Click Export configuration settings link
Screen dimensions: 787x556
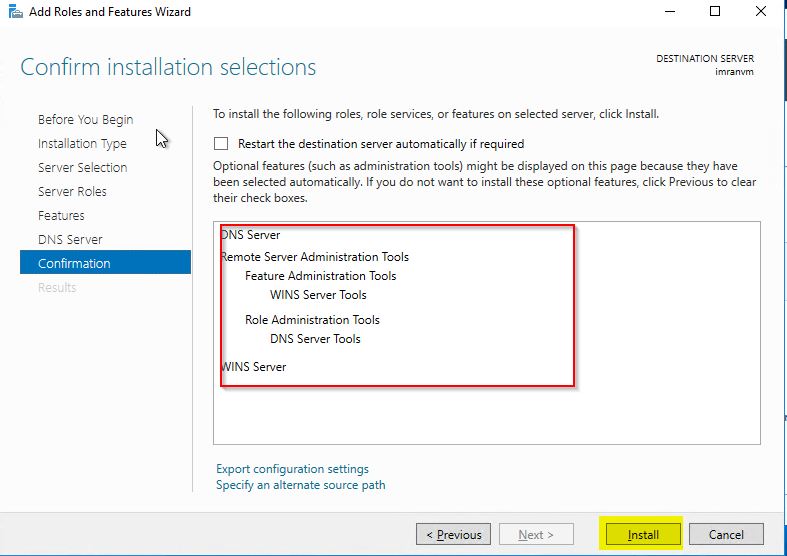click(x=292, y=469)
